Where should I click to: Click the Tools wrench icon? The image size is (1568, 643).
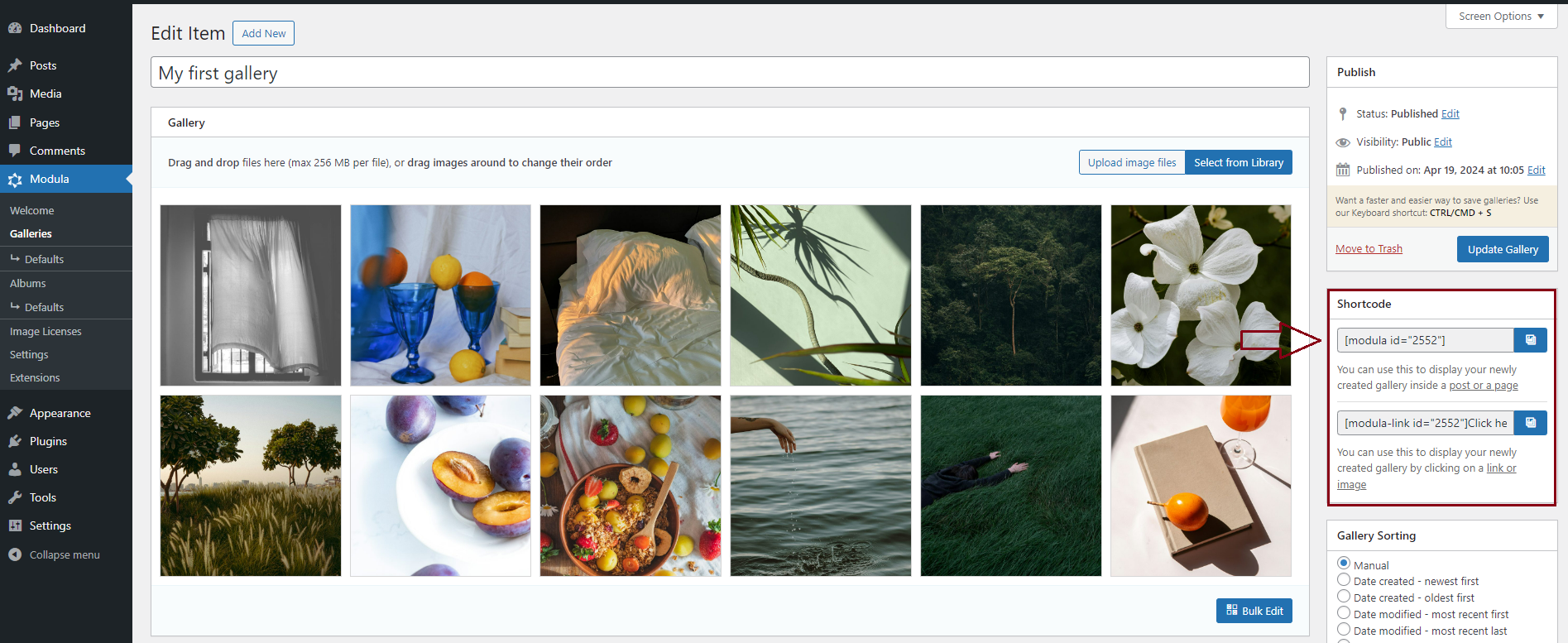pos(15,497)
